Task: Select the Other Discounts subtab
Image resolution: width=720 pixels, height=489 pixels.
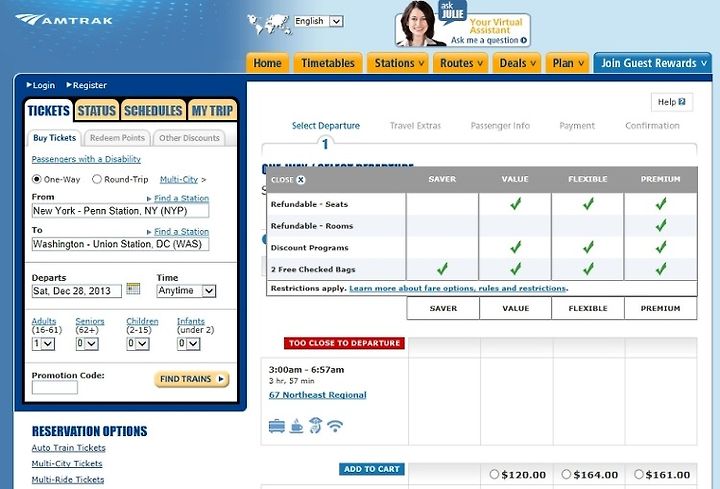Action: (189, 138)
